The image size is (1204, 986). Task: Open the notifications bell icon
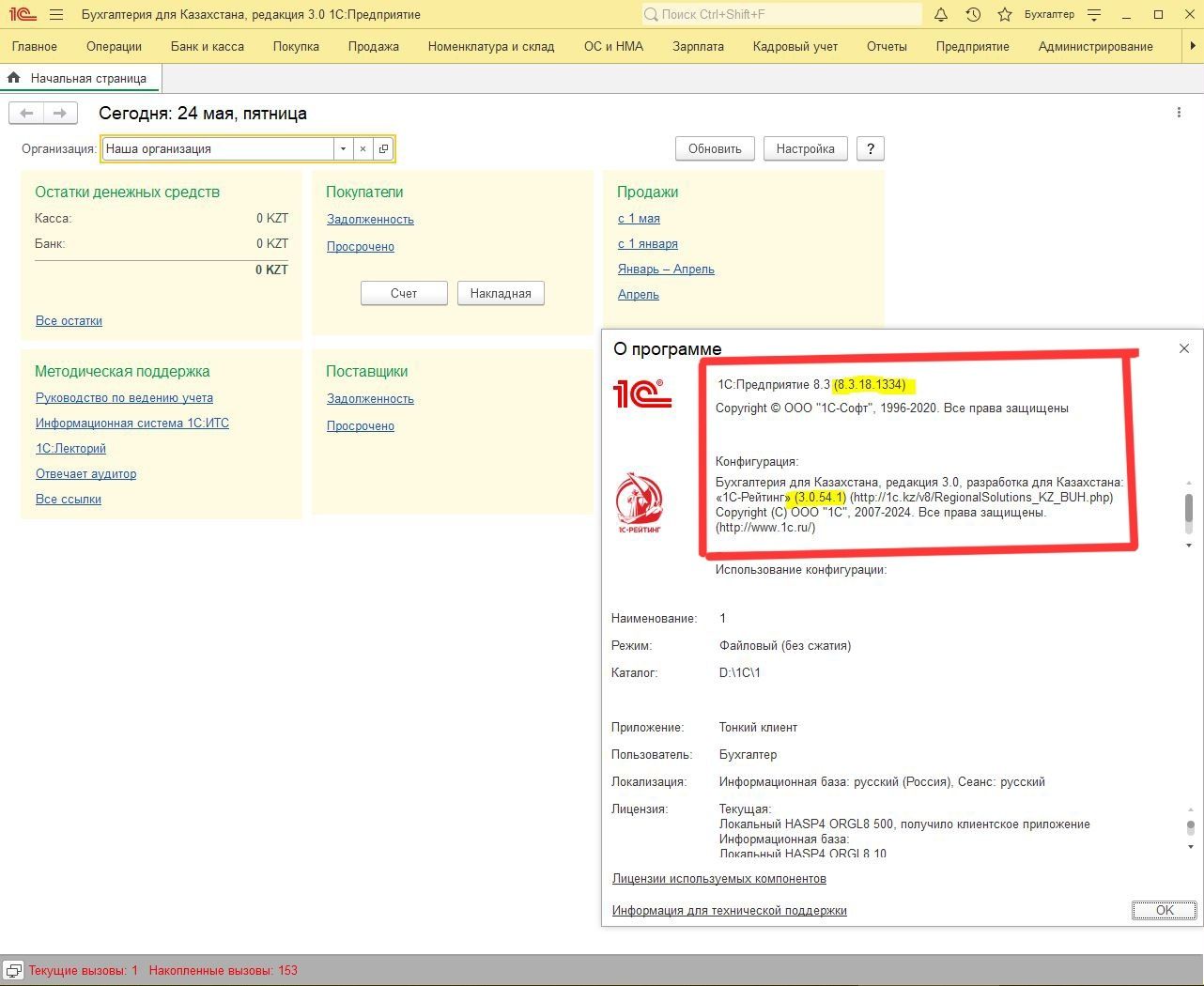tap(941, 14)
